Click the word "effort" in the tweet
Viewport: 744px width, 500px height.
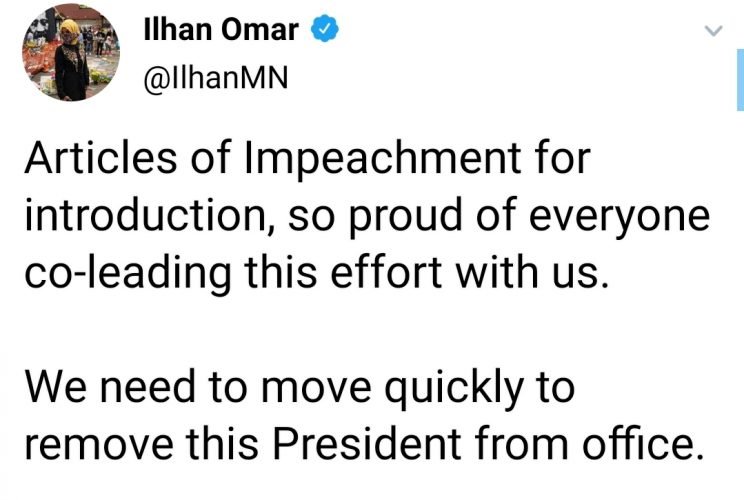409,273
